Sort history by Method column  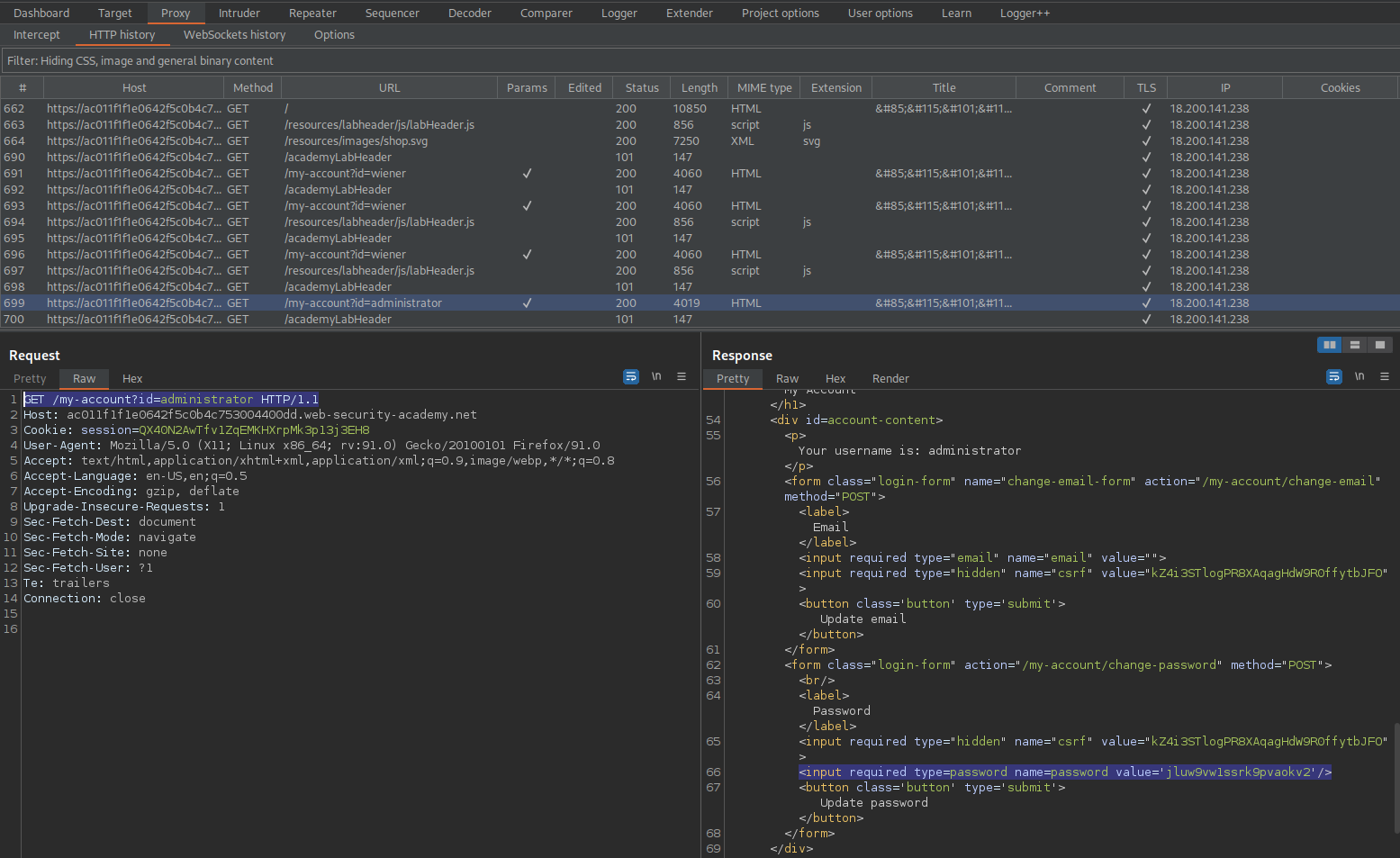point(253,87)
